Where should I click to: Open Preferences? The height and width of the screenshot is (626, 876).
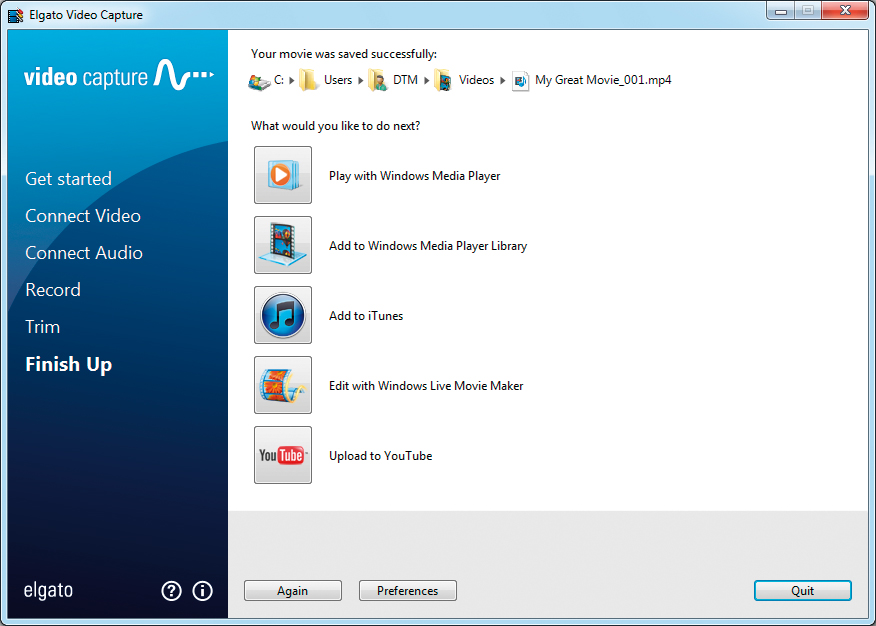tap(407, 591)
